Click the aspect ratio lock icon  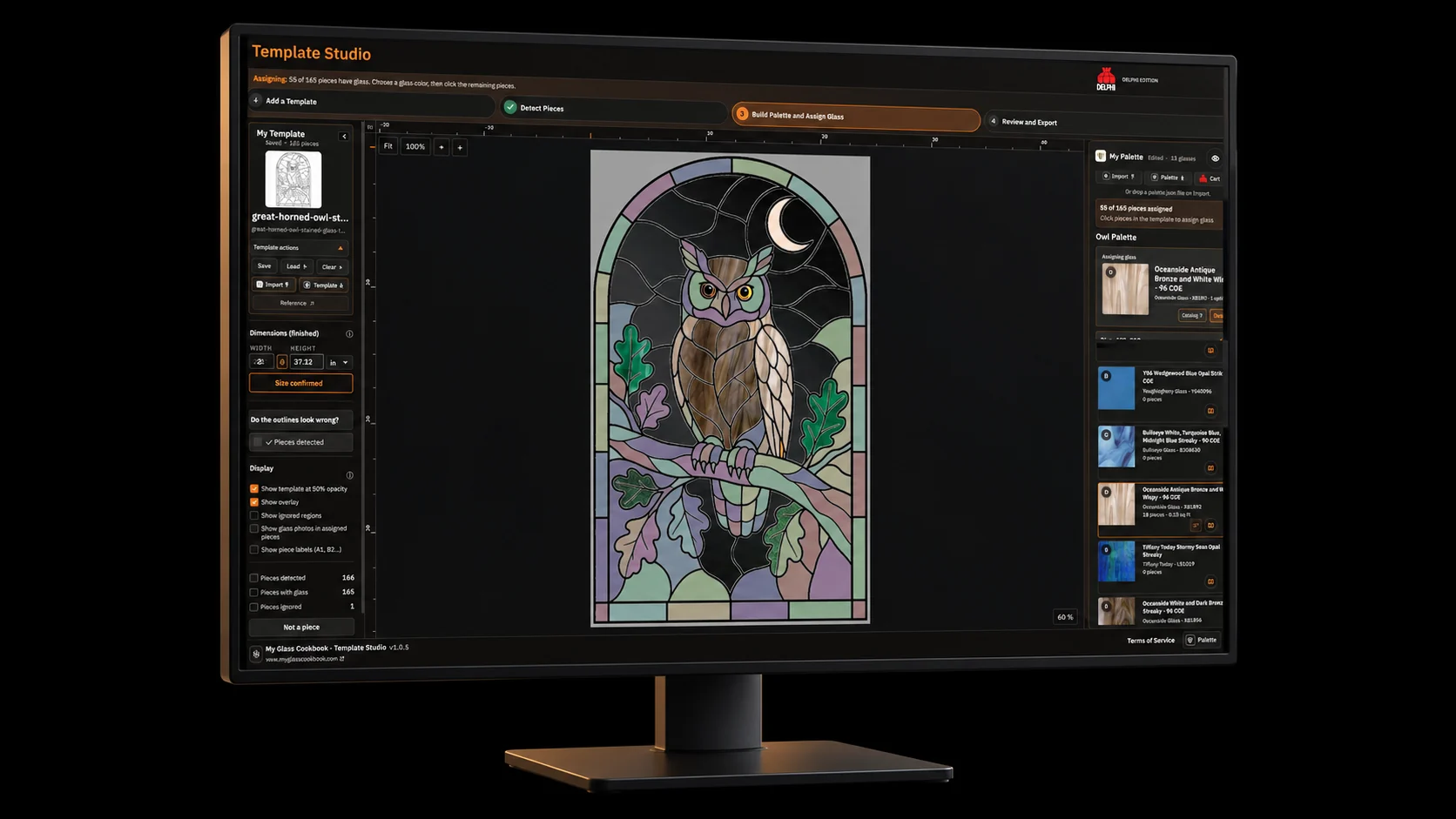(281, 362)
